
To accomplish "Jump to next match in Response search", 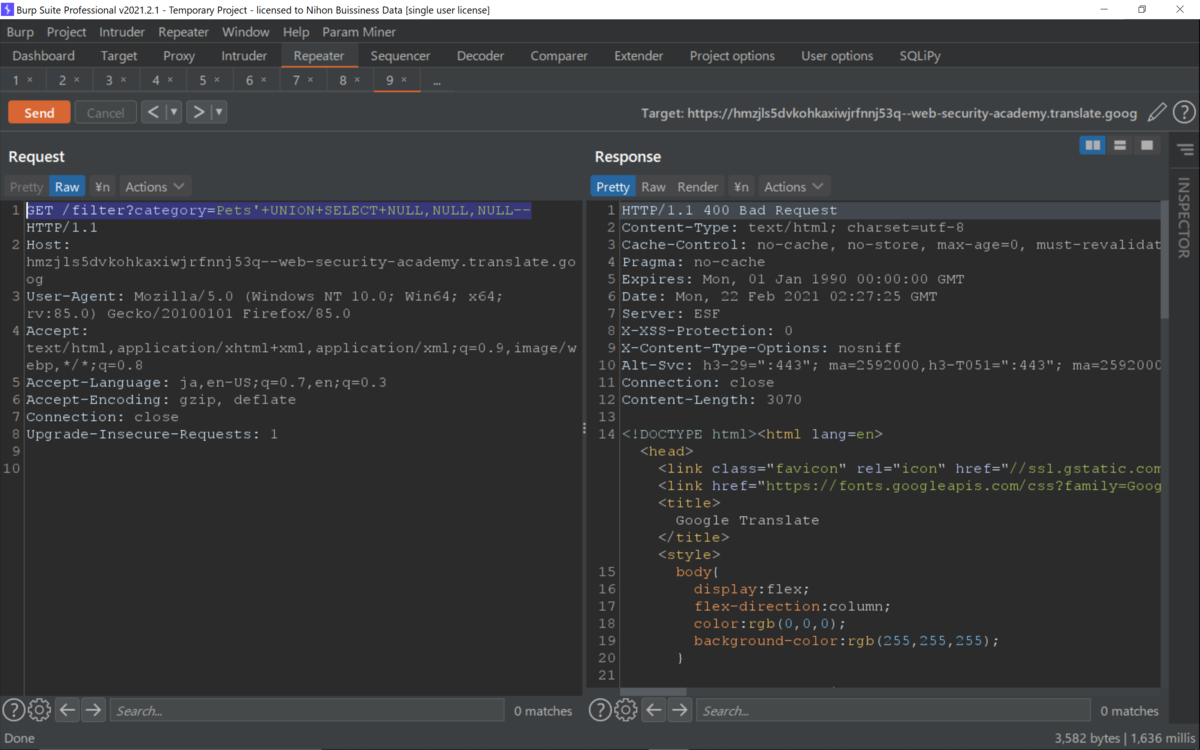I will [x=680, y=710].
